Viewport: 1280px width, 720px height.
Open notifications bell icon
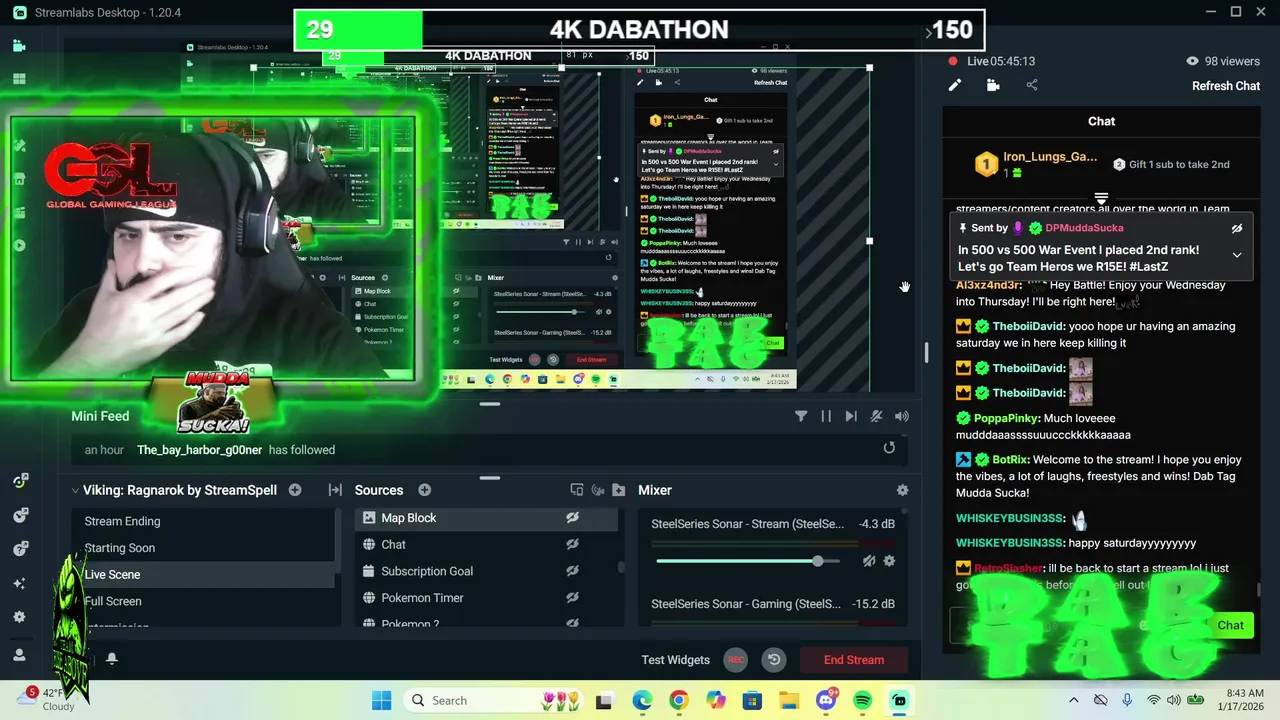click(112, 659)
